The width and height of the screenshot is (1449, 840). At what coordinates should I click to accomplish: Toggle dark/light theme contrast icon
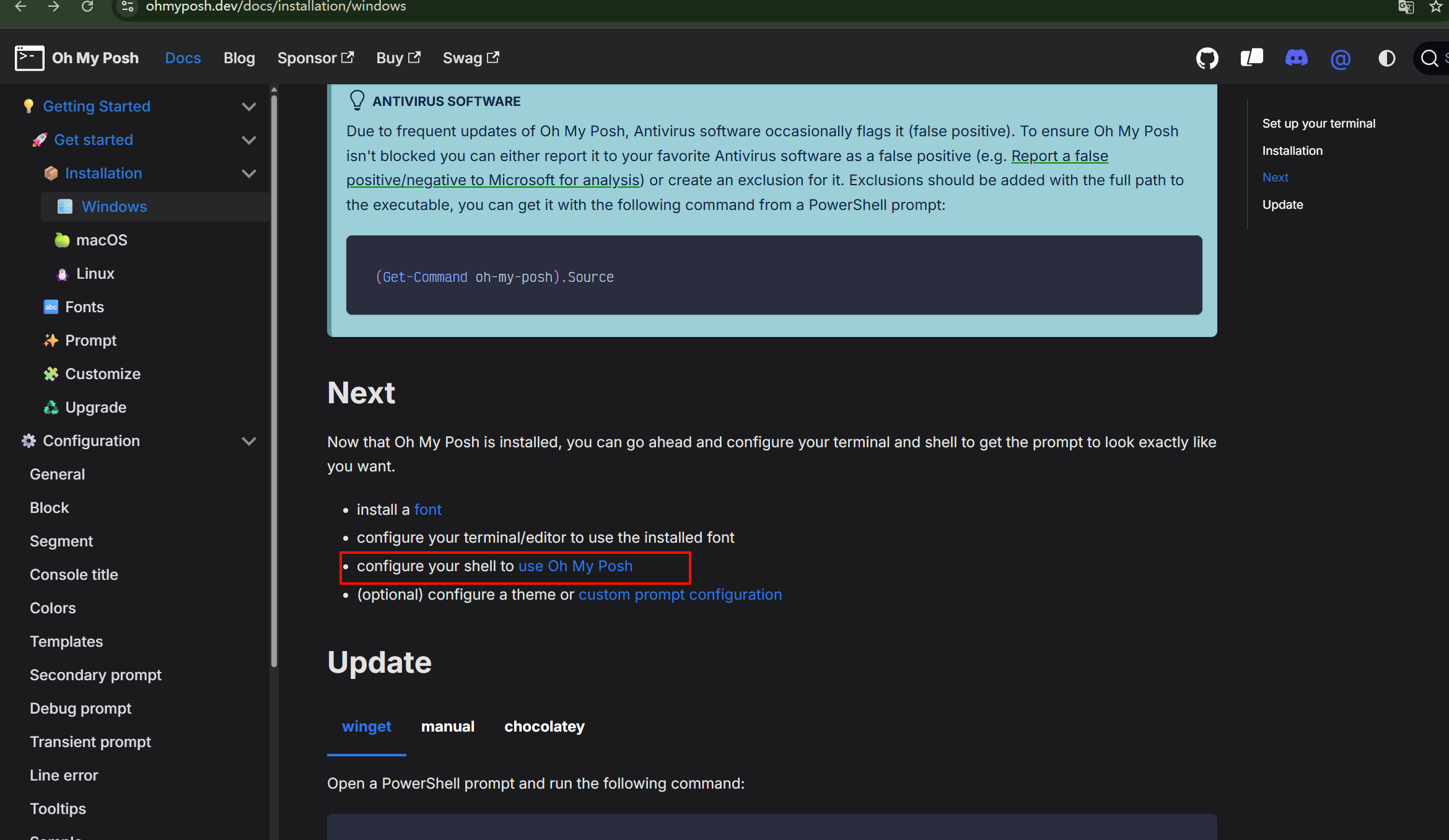point(1386,58)
